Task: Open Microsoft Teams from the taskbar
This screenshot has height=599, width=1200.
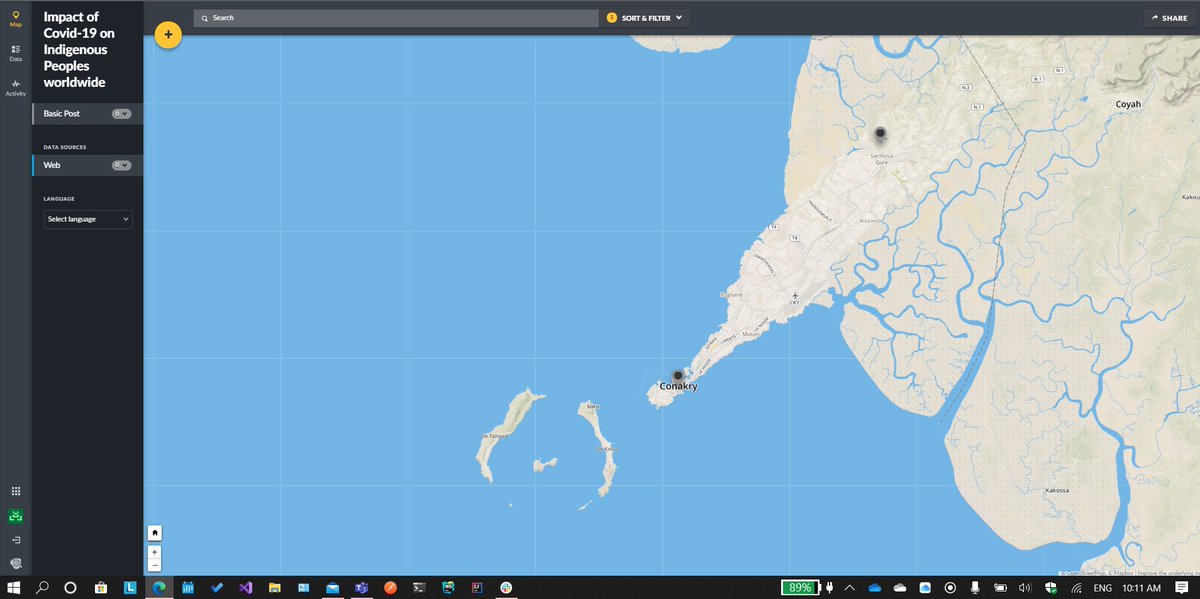Action: coord(362,588)
